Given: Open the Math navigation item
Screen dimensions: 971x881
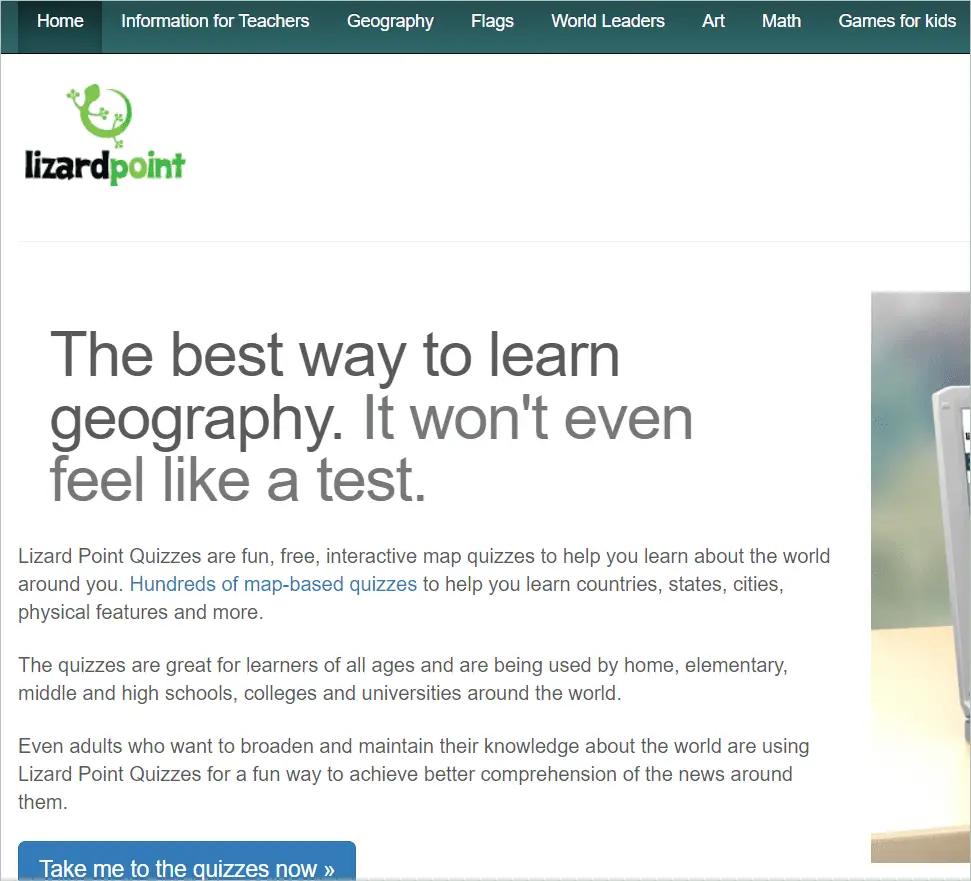Looking at the screenshot, I should click(x=781, y=21).
